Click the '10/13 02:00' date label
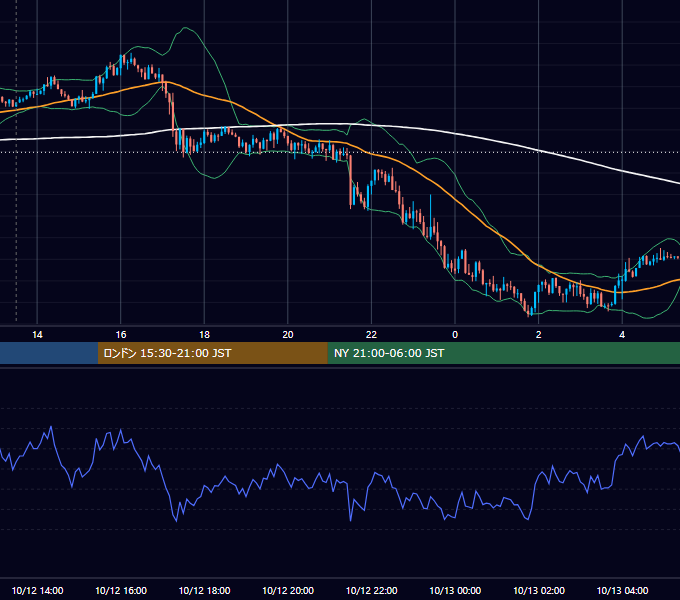Image resolution: width=680 pixels, height=600 pixels. pos(539,590)
